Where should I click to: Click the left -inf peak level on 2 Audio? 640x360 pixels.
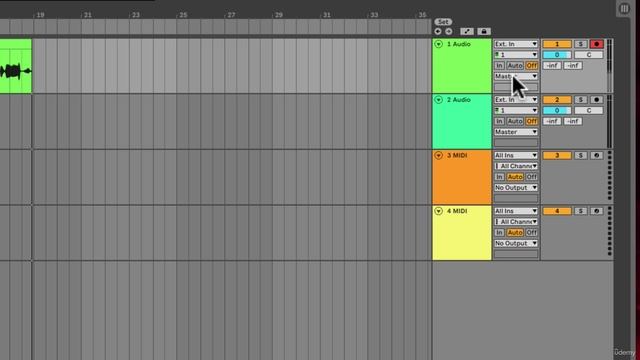pos(552,121)
